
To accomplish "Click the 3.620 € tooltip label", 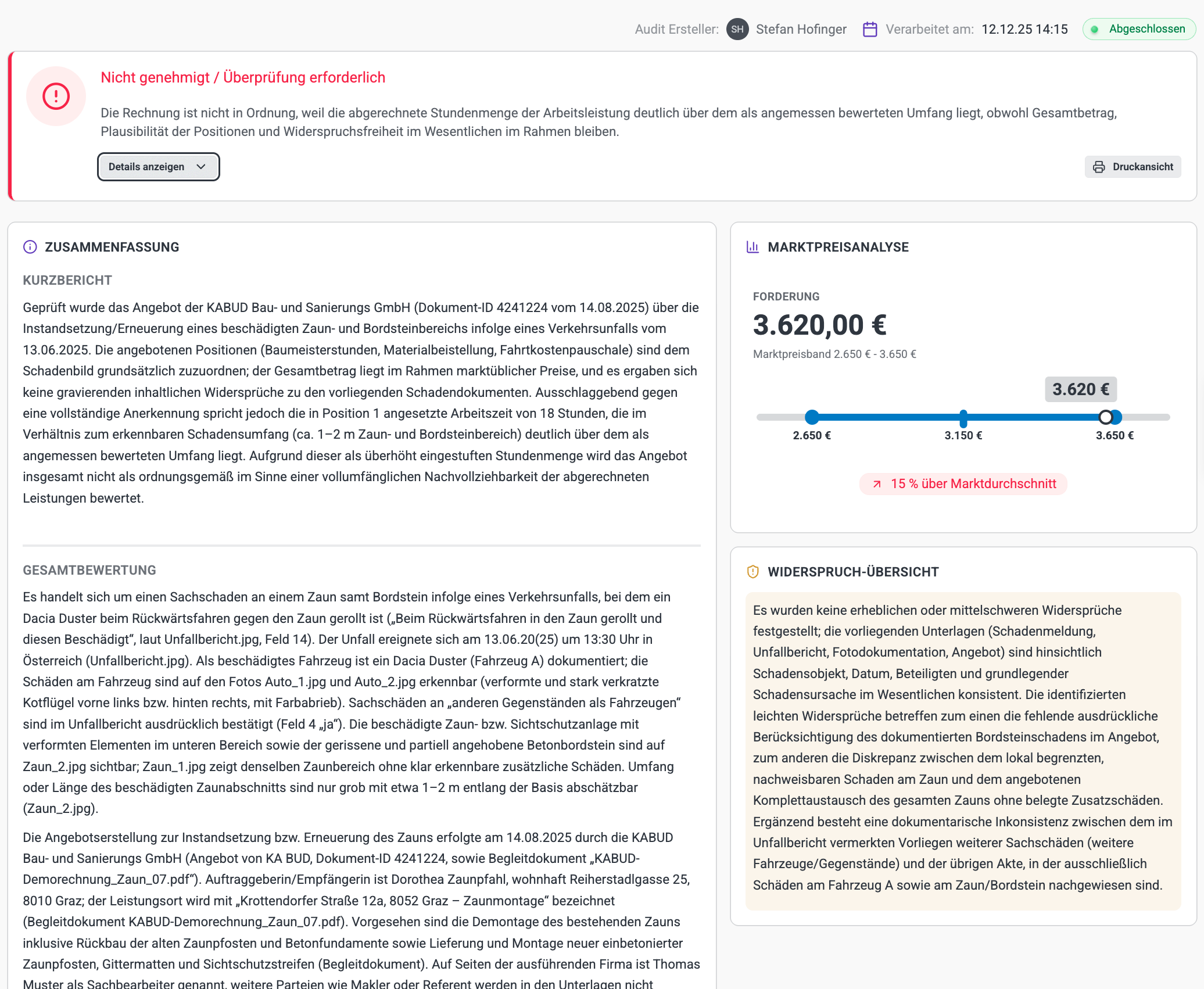I will click(1080, 389).
